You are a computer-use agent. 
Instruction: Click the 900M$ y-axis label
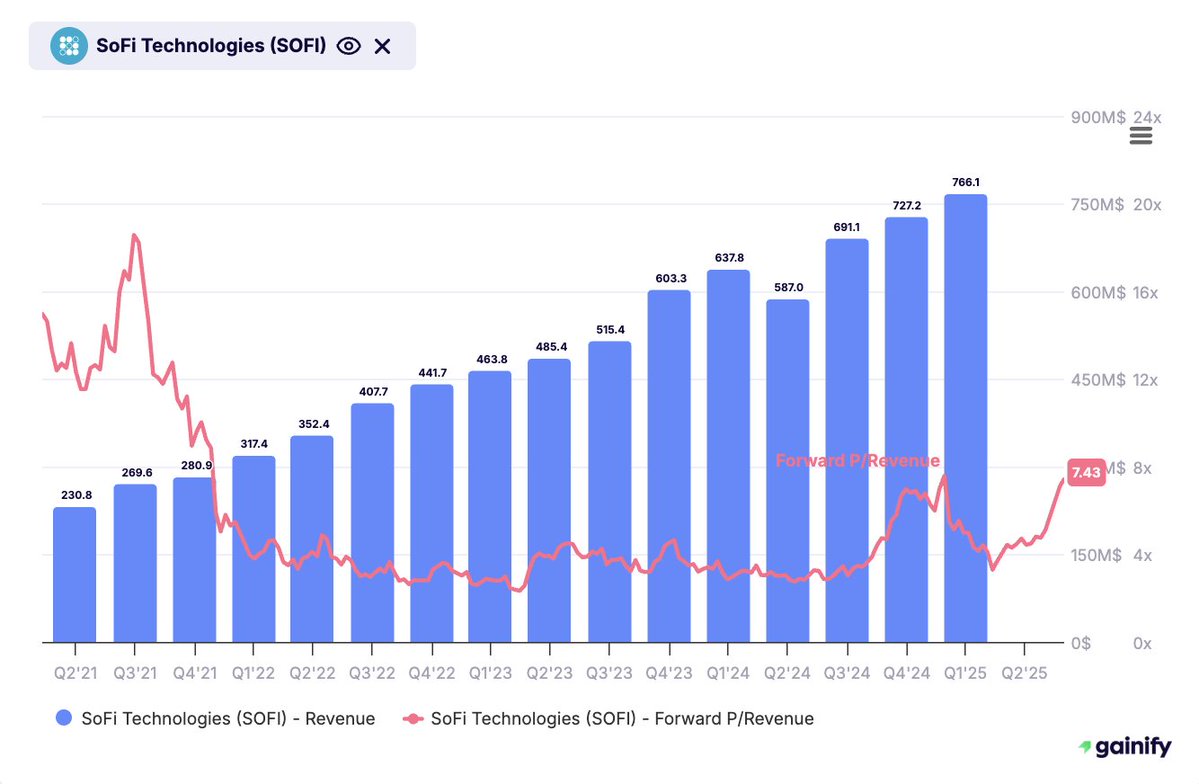point(1098,117)
